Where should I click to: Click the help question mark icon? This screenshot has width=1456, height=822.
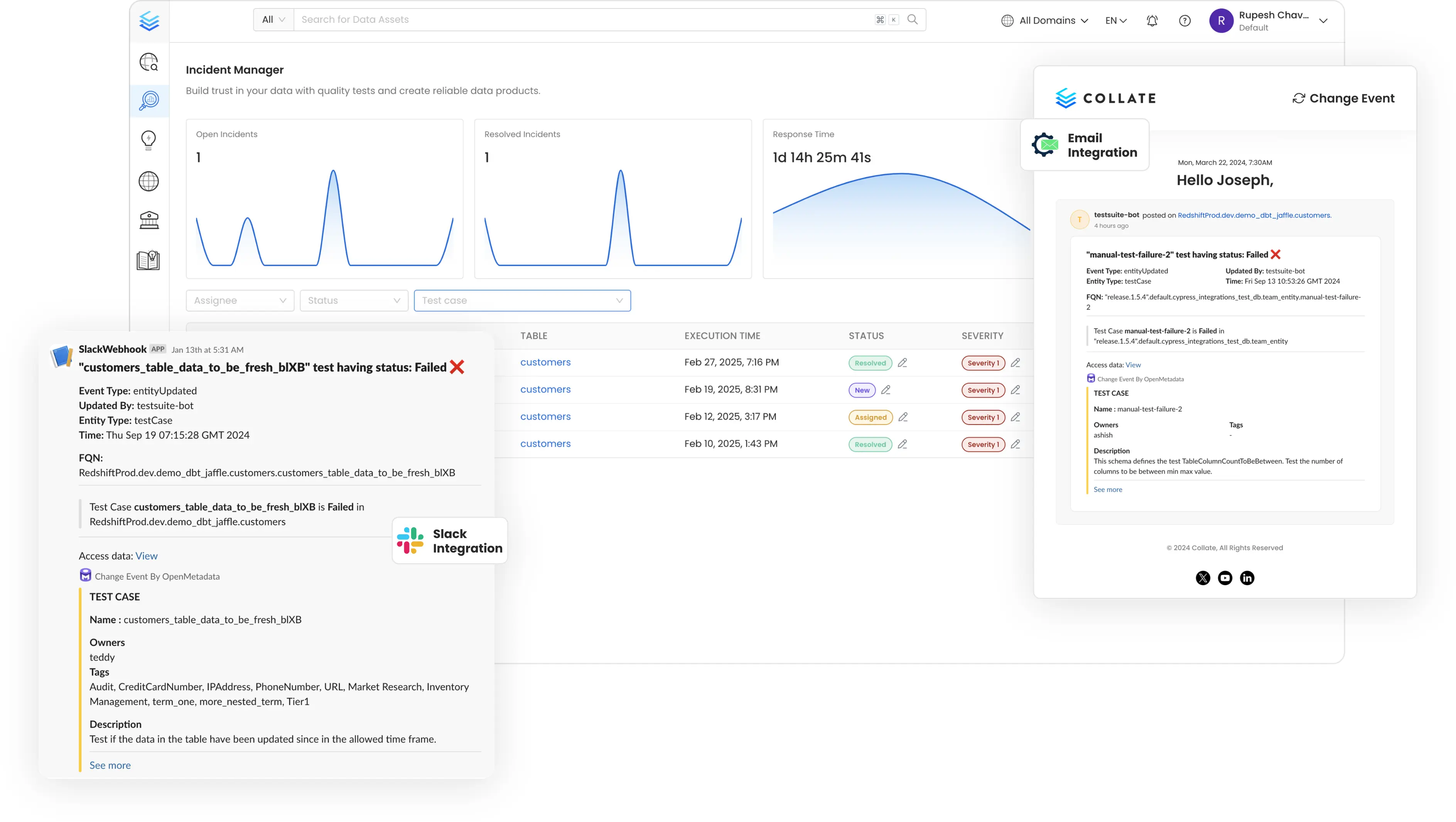1185,21
